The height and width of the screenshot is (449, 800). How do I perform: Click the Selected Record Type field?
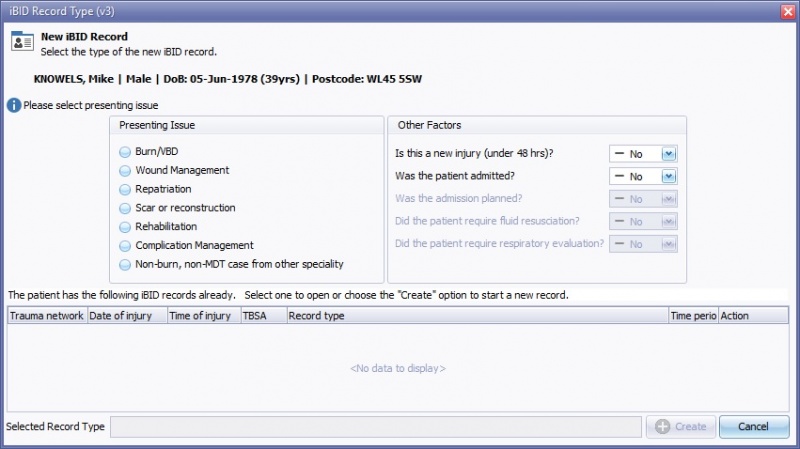coord(375,427)
